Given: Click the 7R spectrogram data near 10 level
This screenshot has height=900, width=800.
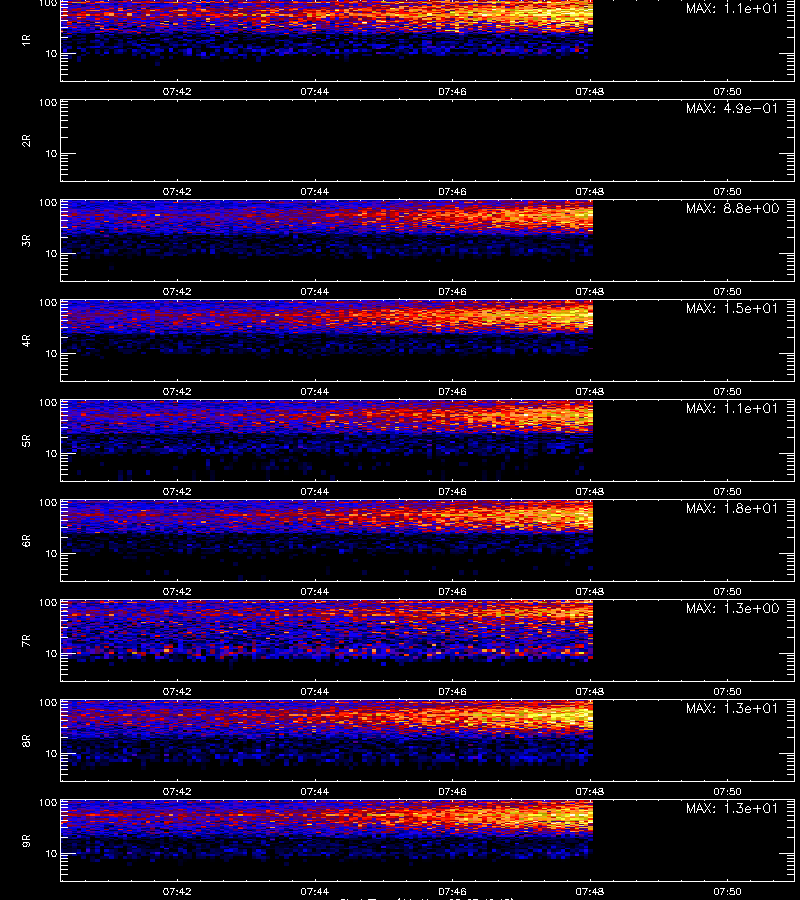Looking at the screenshot, I should coord(327,651).
